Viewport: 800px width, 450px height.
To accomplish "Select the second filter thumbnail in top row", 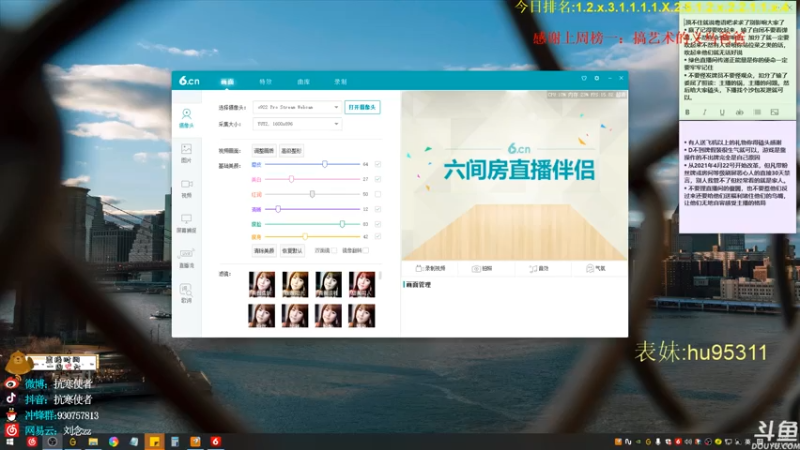I will 295,284.
